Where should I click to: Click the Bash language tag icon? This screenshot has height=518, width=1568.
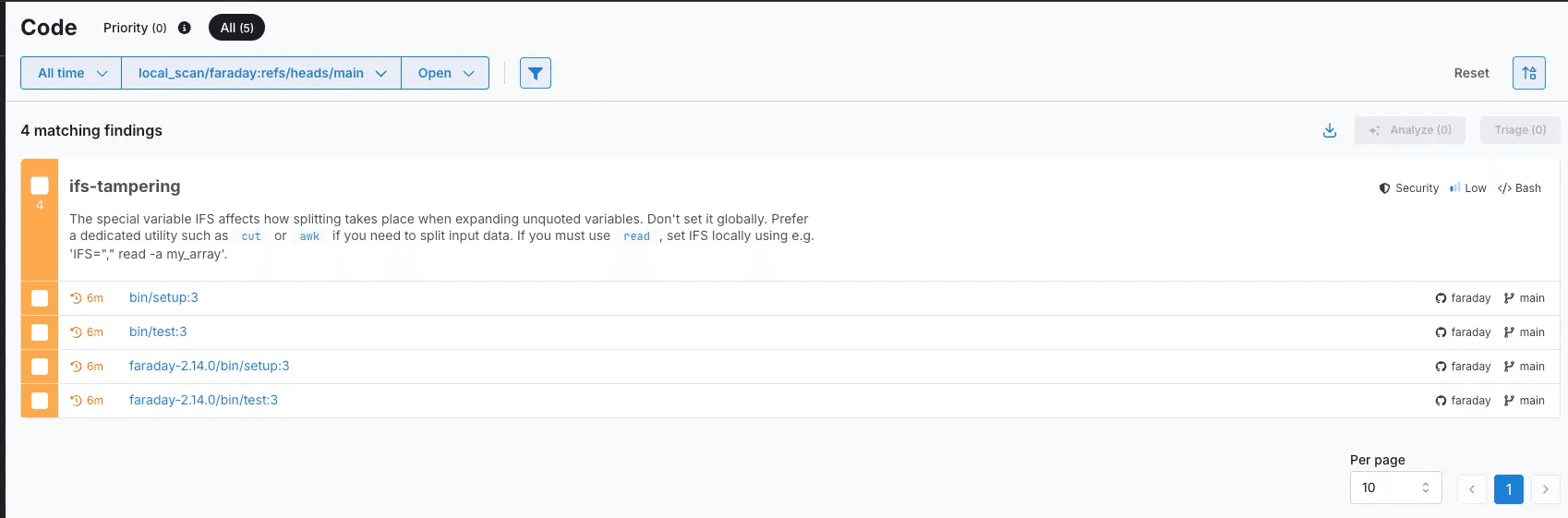[1504, 188]
